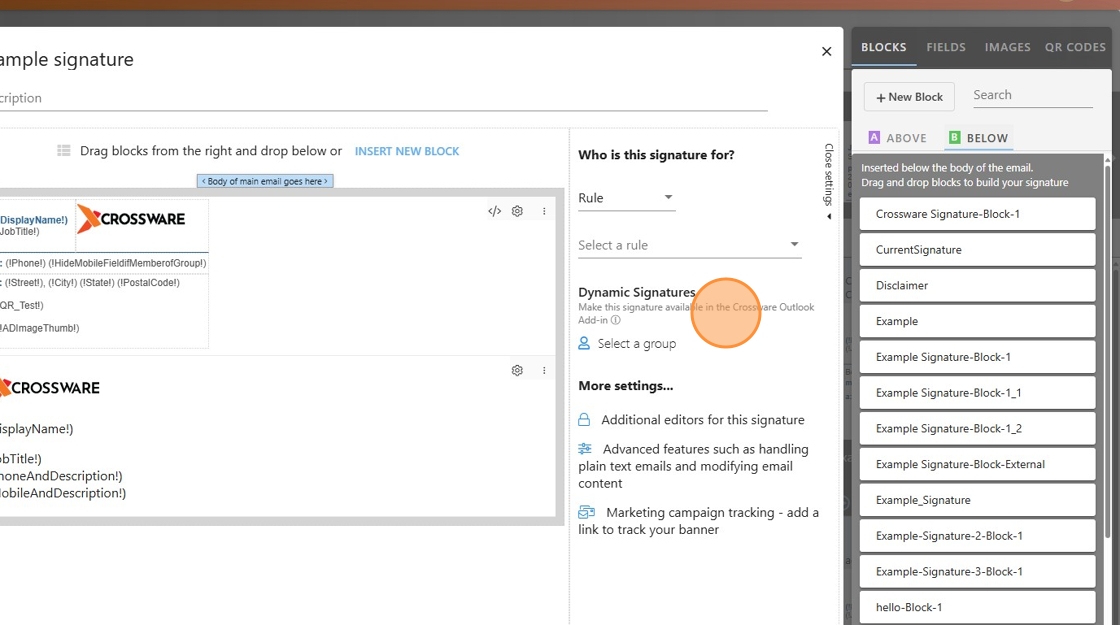Select Disclaimer block

point(977,286)
